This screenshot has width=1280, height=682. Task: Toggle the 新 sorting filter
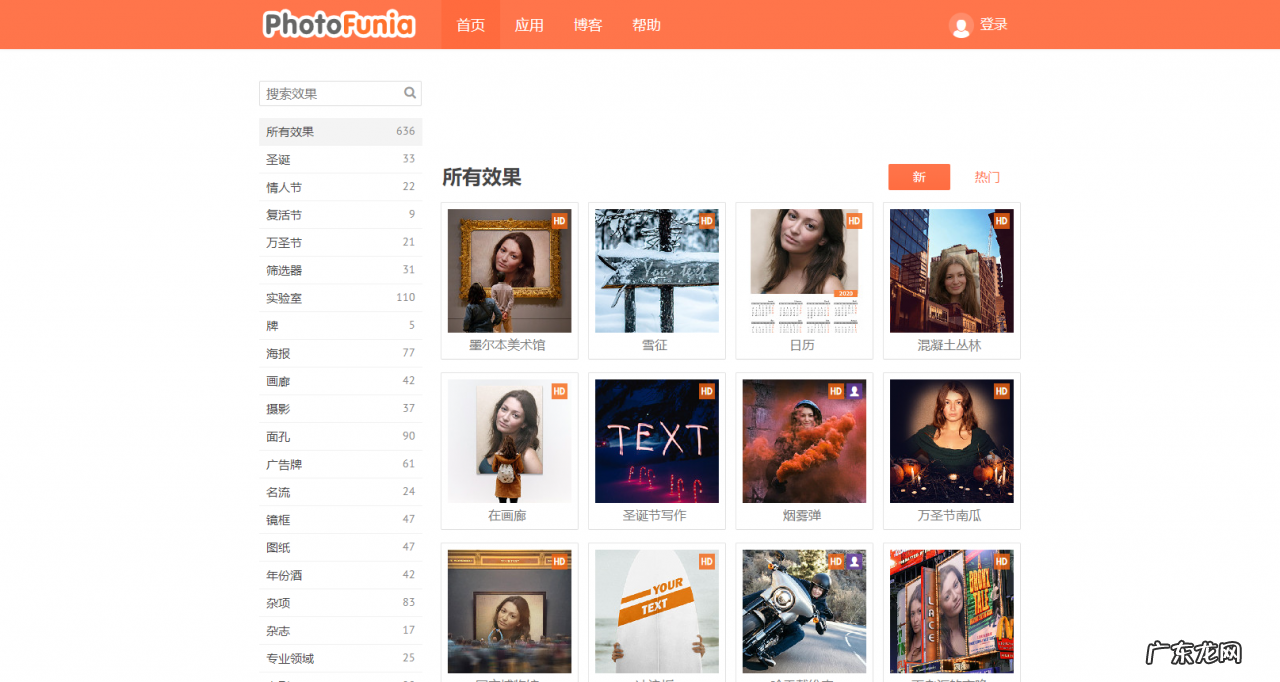click(x=918, y=176)
